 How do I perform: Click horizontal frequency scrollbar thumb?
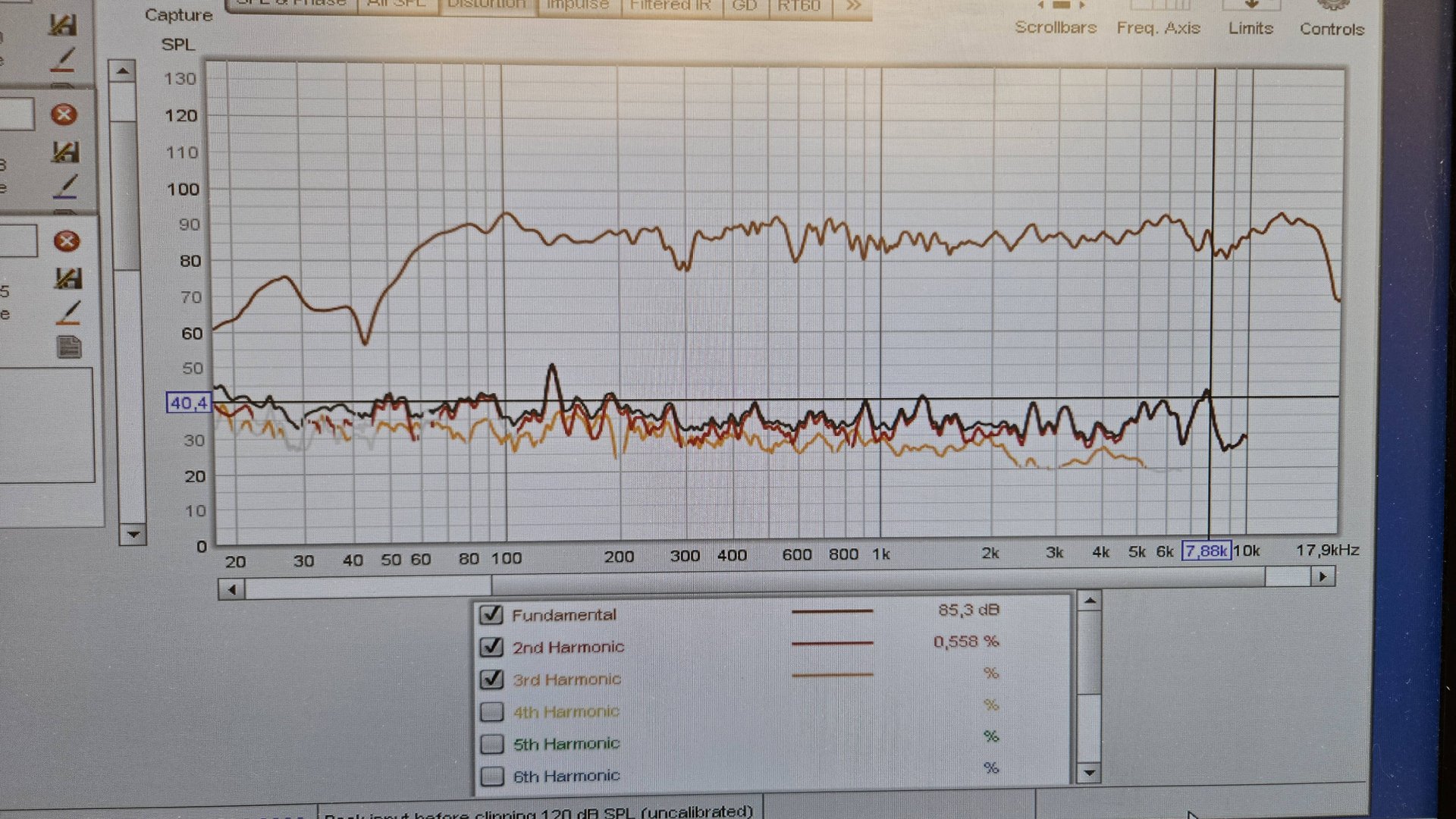877,578
